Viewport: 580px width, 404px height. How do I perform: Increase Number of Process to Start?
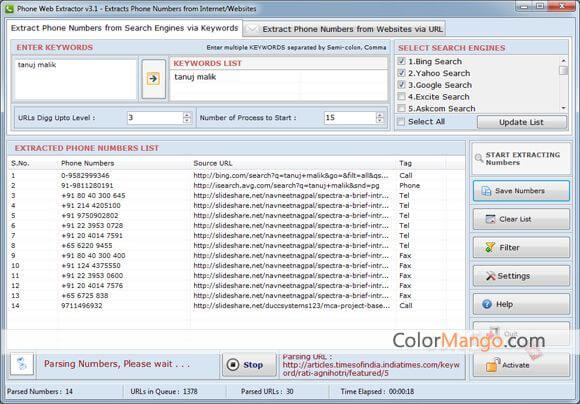(x=380, y=115)
